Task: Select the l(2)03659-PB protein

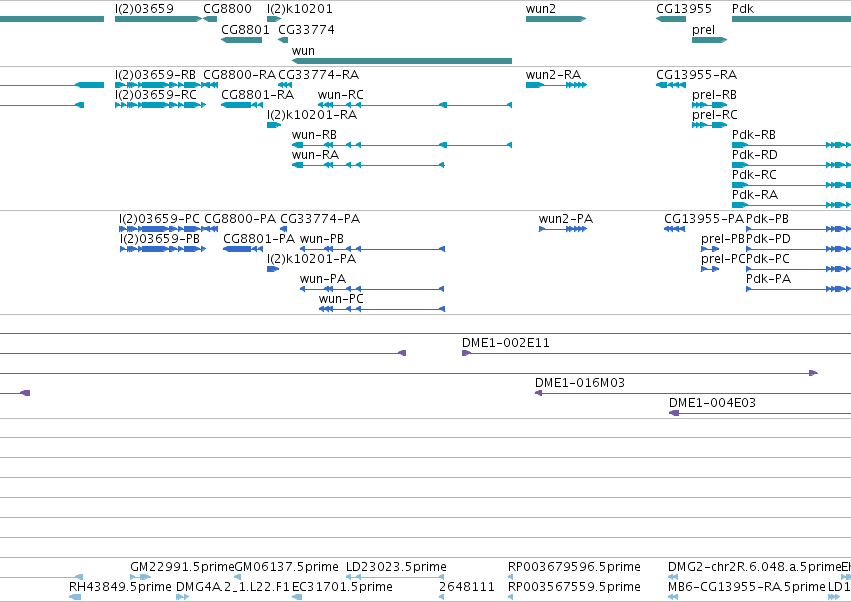Action: (163, 249)
